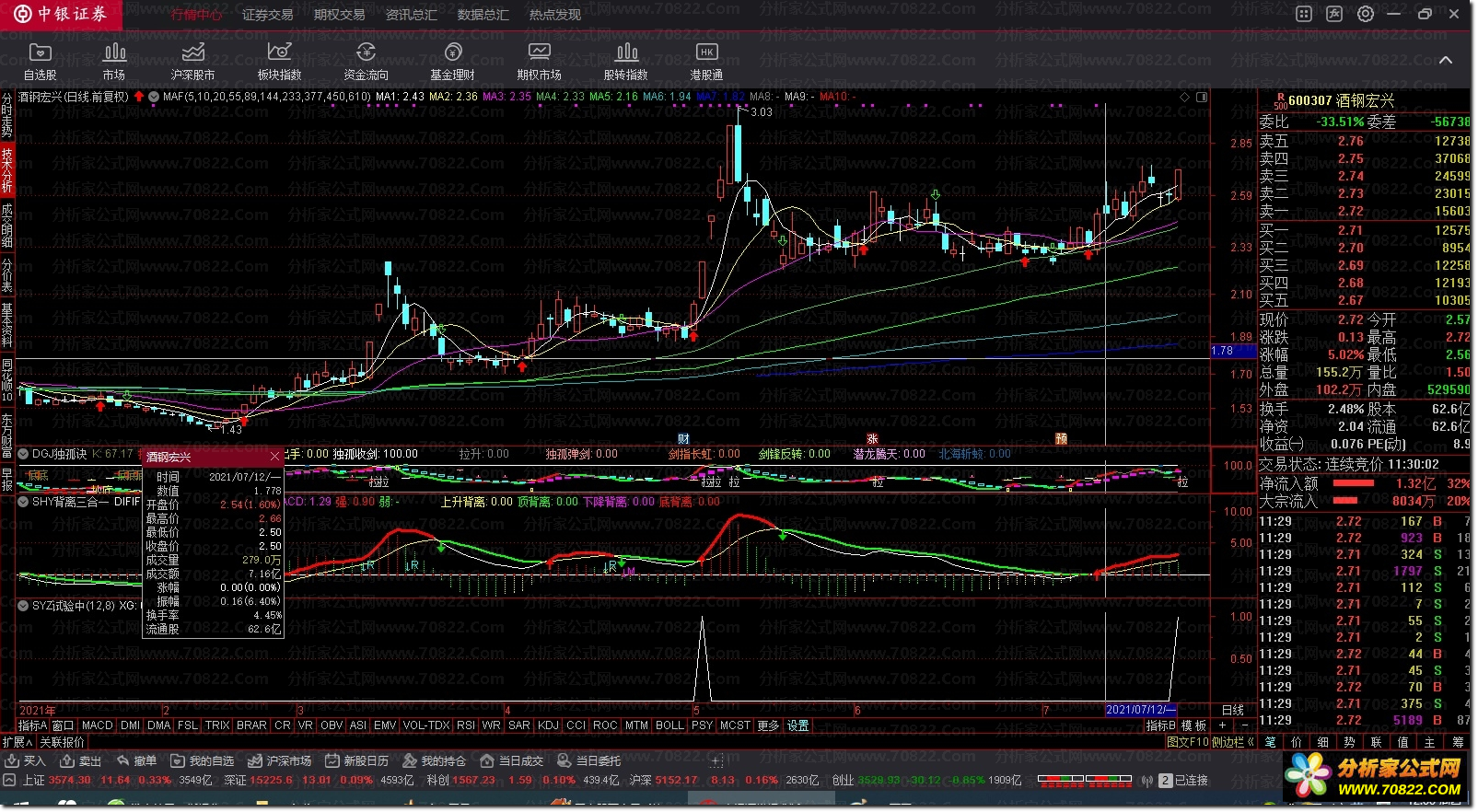Select the RSI indicator tab
The height and width of the screenshot is (812, 1478).
[466, 725]
